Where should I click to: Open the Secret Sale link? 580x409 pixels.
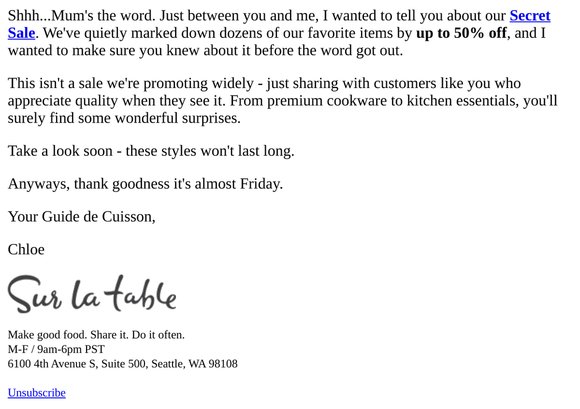(x=530, y=16)
